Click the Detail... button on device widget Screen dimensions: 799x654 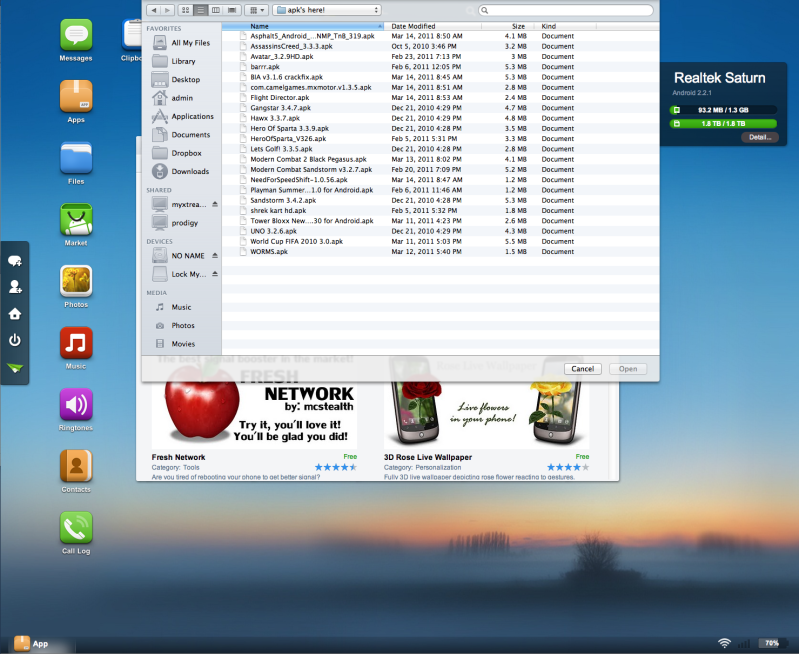(x=760, y=137)
